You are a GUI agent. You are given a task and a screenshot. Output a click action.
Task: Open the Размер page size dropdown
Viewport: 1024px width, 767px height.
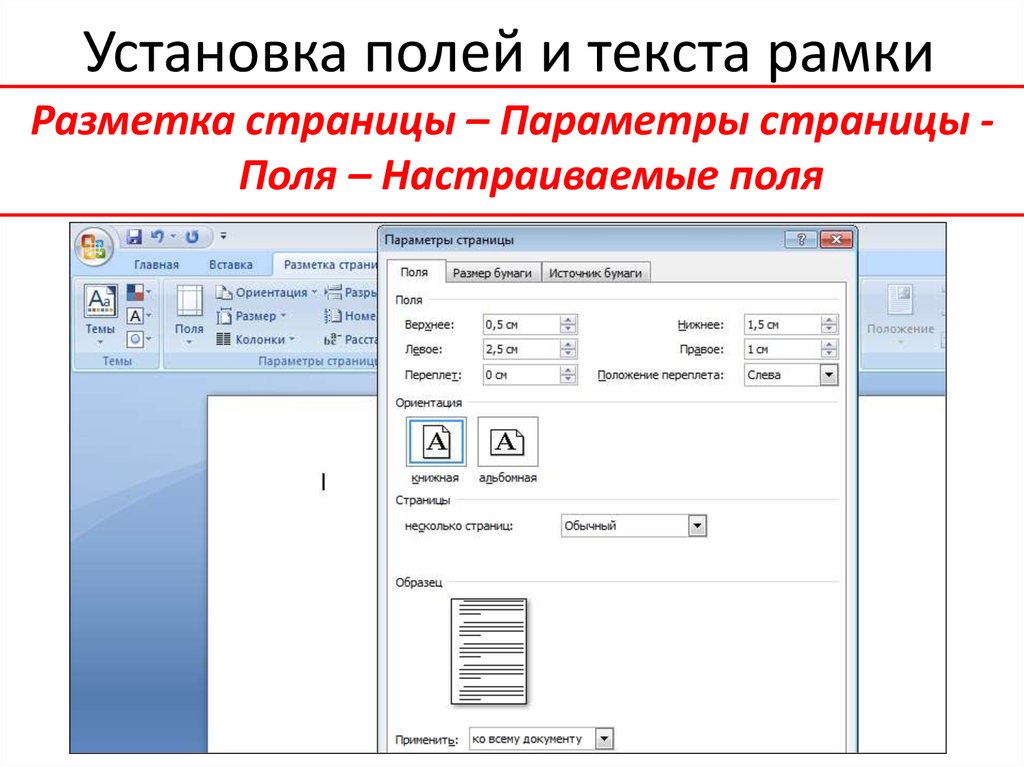click(x=251, y=316)
